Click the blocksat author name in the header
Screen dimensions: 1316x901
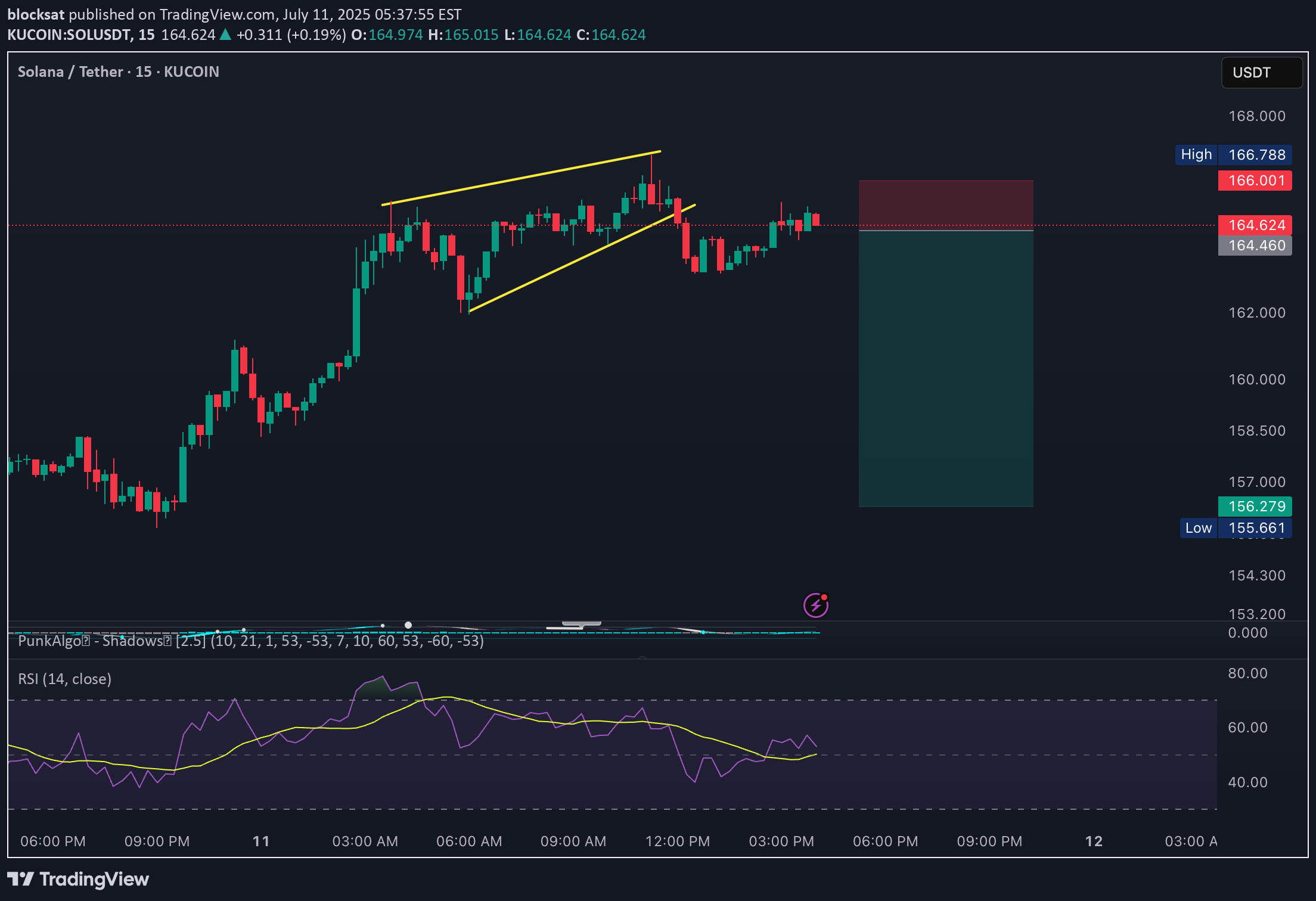[x=36, y=14]
